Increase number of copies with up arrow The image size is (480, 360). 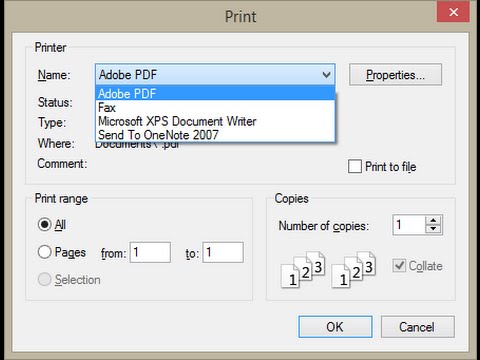[433, 220]
